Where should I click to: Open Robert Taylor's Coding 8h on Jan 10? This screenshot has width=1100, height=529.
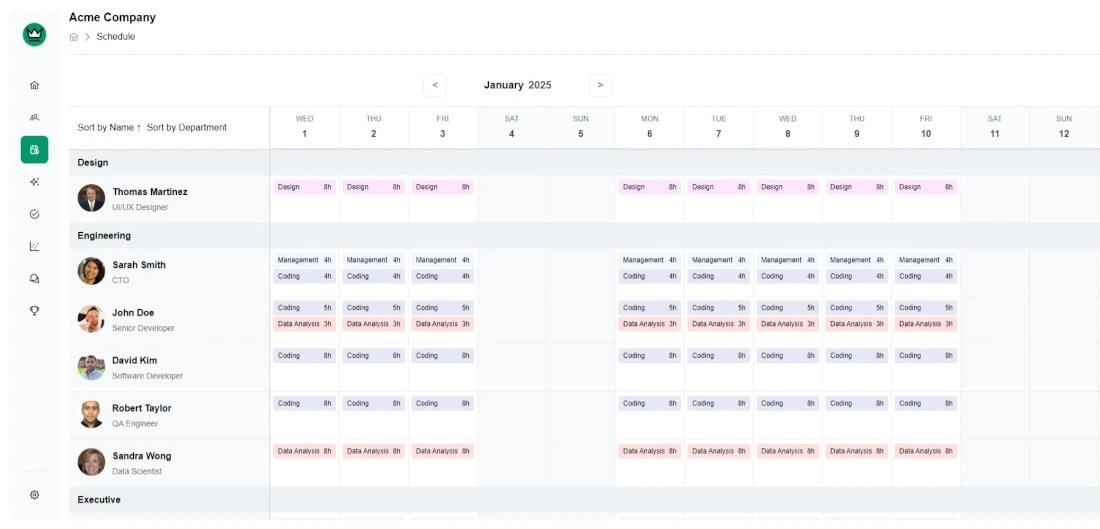(x=926, y=403)
